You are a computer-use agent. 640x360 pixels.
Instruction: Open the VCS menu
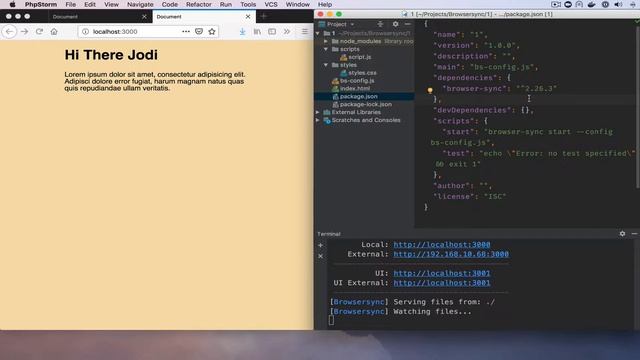pos(271,4)
